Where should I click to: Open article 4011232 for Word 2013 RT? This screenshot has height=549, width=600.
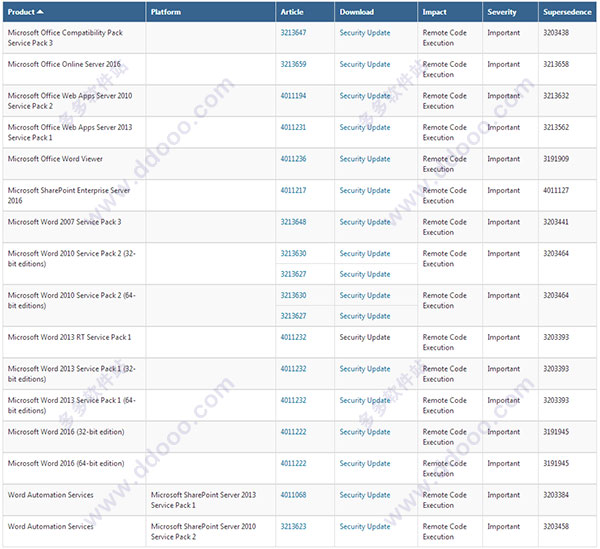click(x=293, y=337)
